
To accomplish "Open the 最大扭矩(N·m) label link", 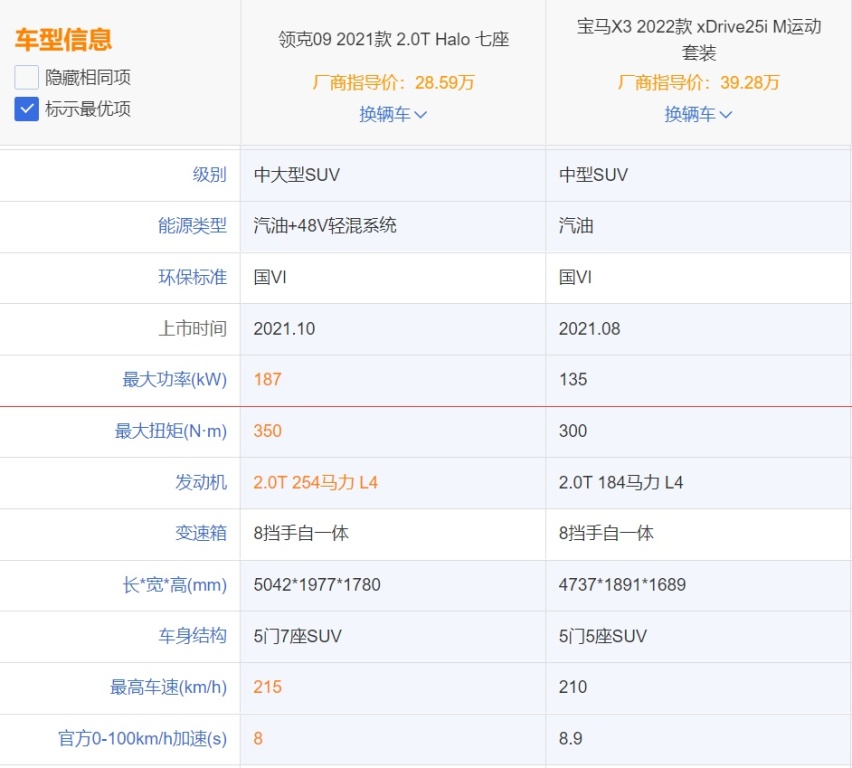I will (171, 431).
